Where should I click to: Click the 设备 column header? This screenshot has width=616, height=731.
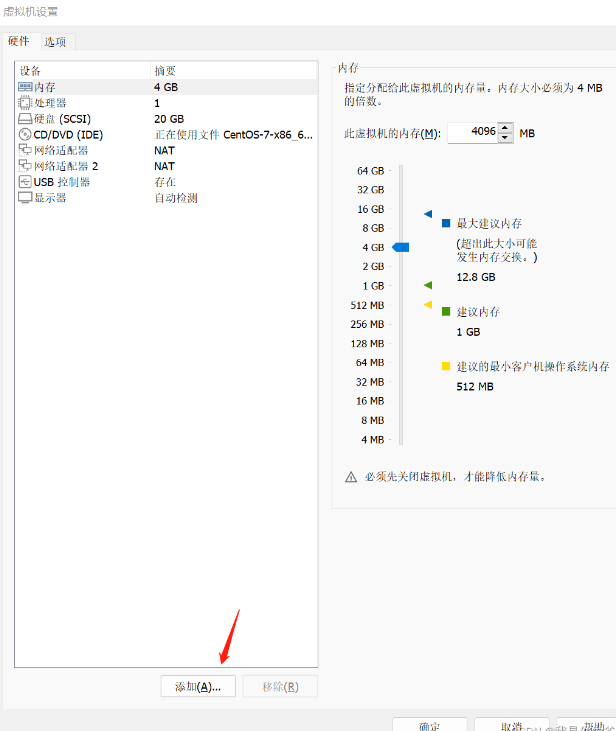[x=83, y=70]
